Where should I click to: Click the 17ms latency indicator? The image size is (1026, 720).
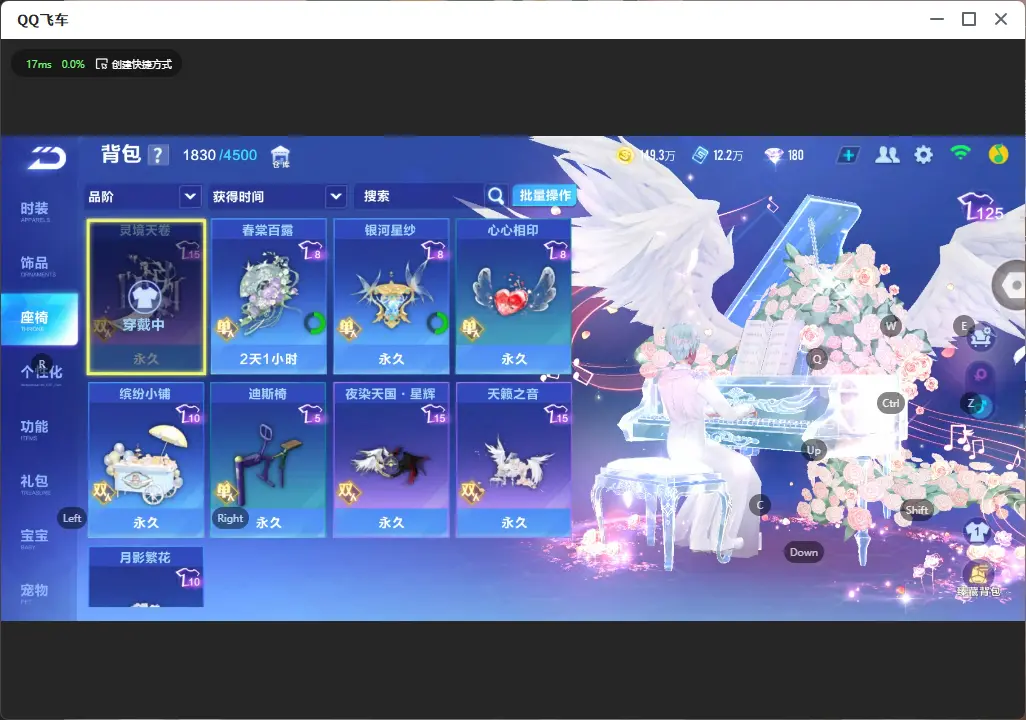click(x=39, y=64)
